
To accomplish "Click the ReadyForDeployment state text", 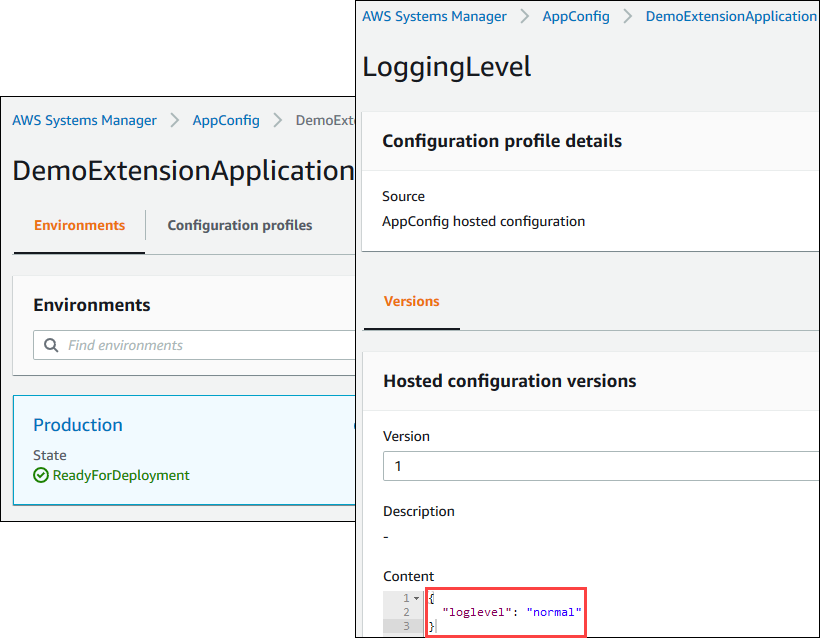I will [x=121, y=475].
